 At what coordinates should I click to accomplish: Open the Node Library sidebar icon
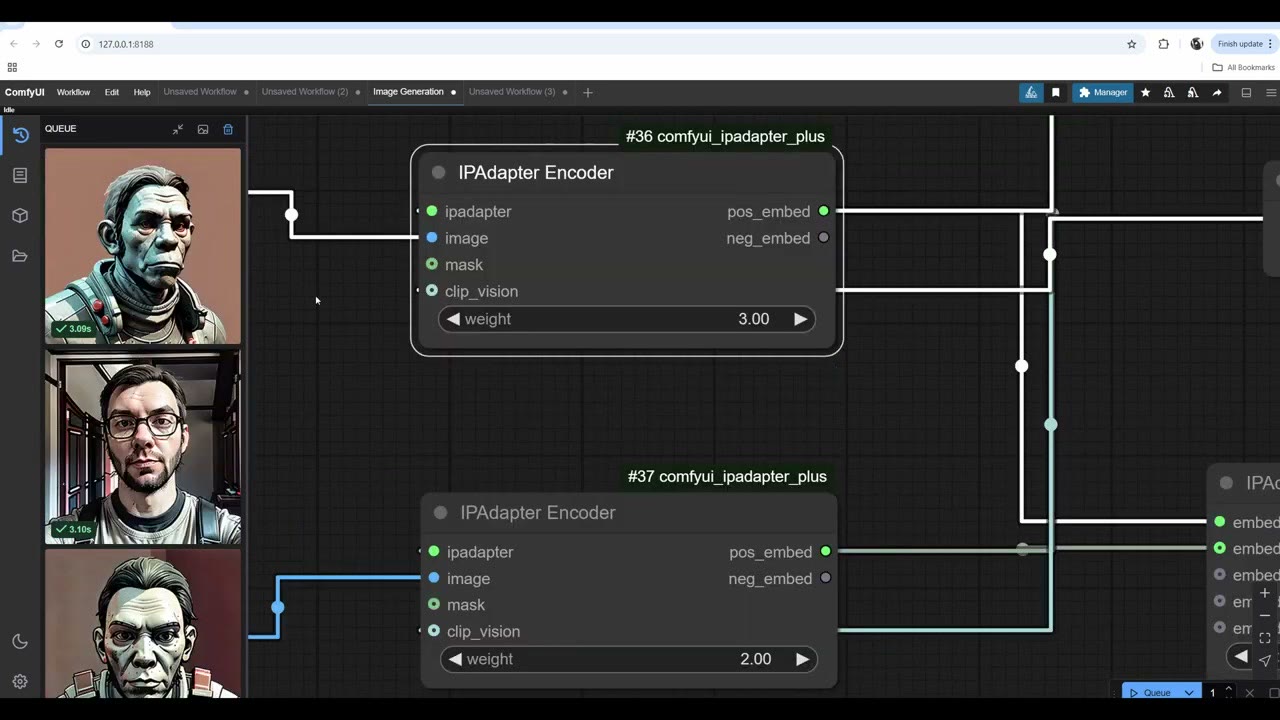(20, 175)
